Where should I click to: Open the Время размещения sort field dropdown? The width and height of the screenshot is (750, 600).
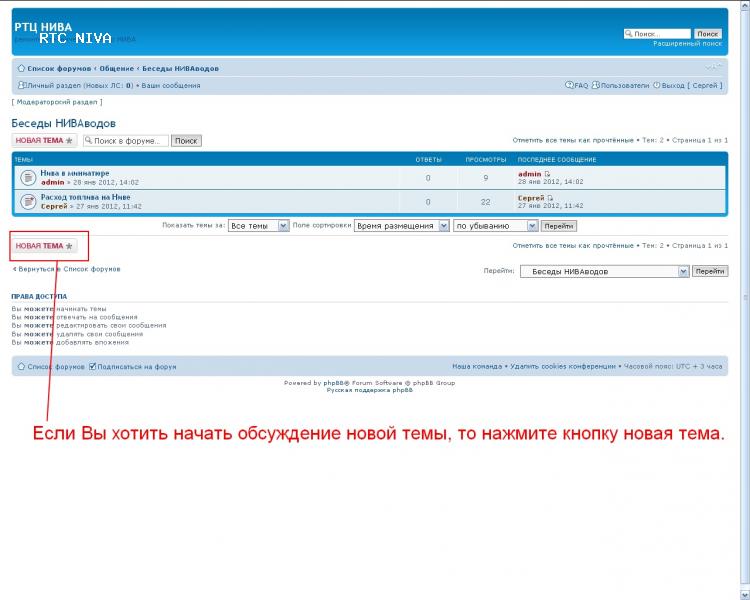point(402,226)
